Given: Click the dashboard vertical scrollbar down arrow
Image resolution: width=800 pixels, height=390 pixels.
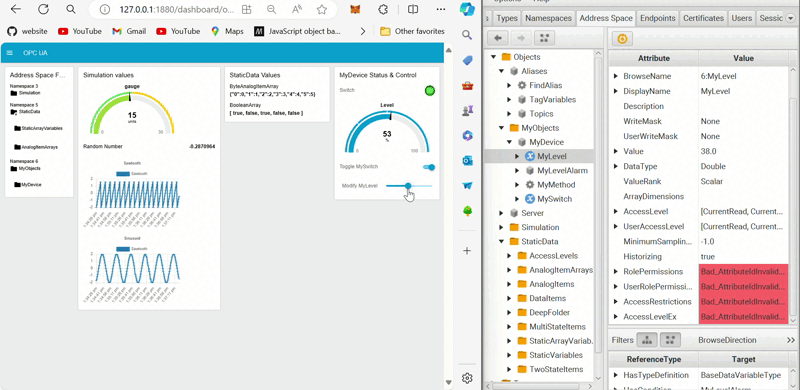Looking at the screenshot, I should [x=448, y=382].
